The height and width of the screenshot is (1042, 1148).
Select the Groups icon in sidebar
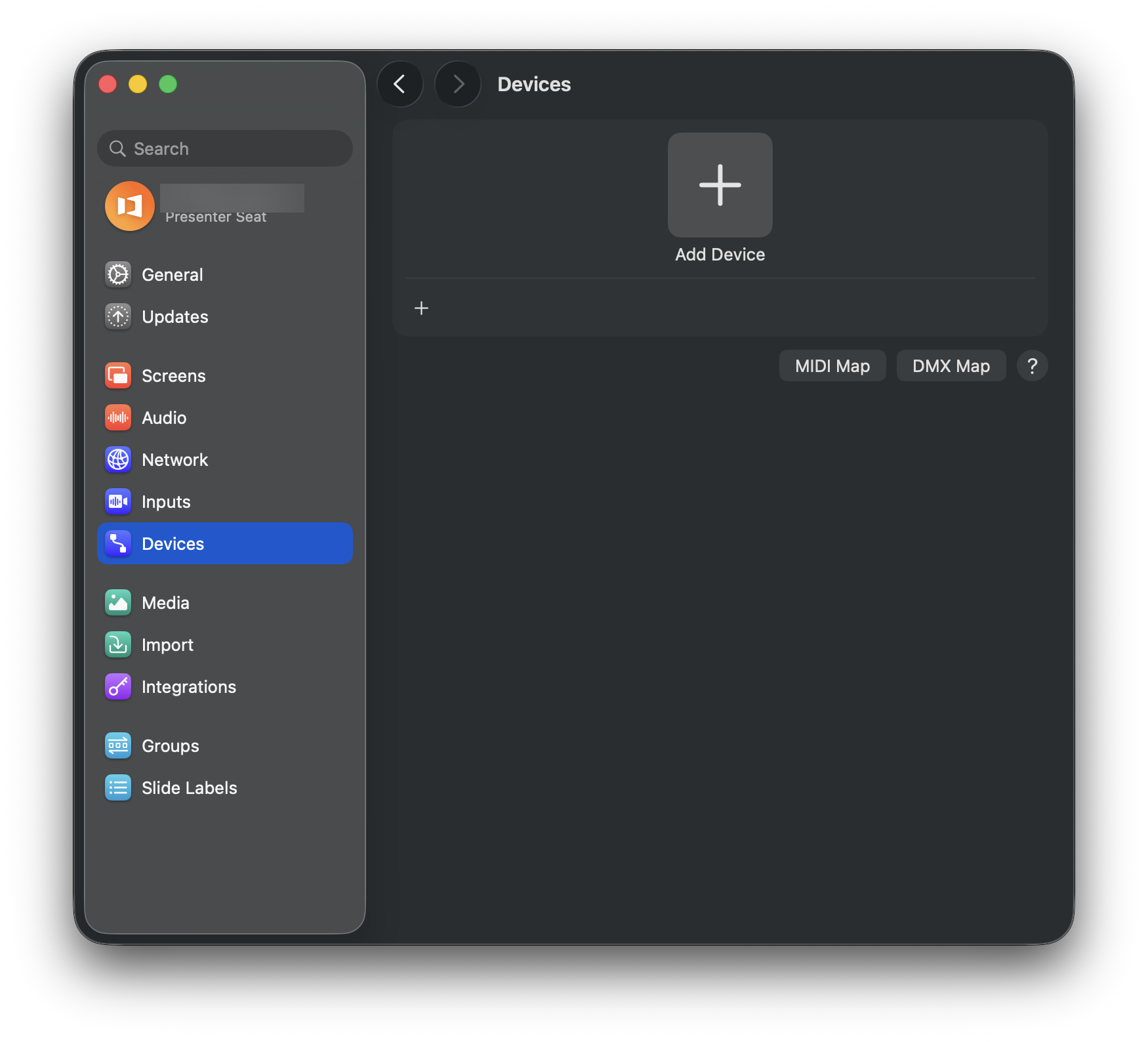coord(118,745)
